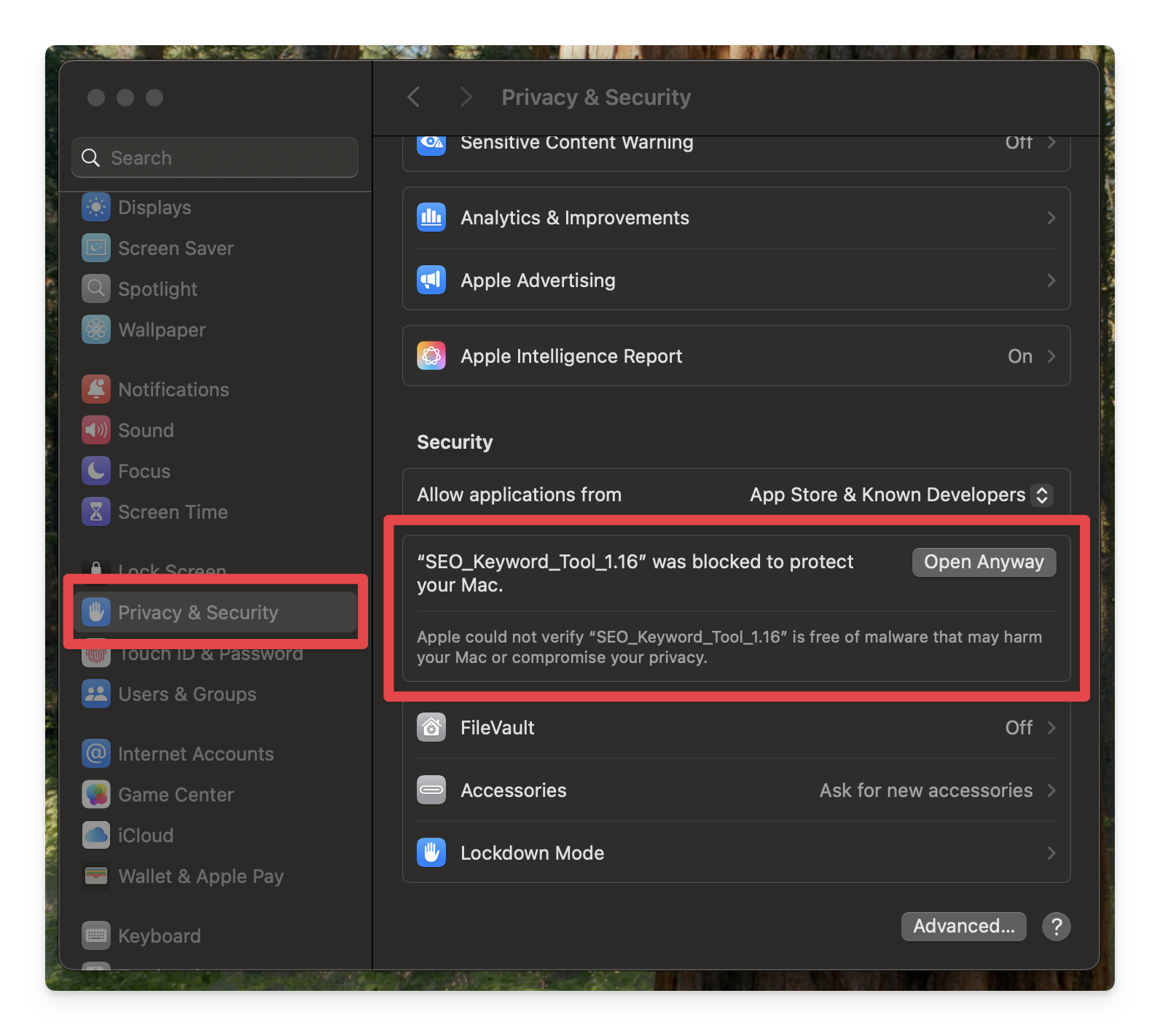Select Internet Accounts in sidebar
The image size is (1160, 1036).
195,754
